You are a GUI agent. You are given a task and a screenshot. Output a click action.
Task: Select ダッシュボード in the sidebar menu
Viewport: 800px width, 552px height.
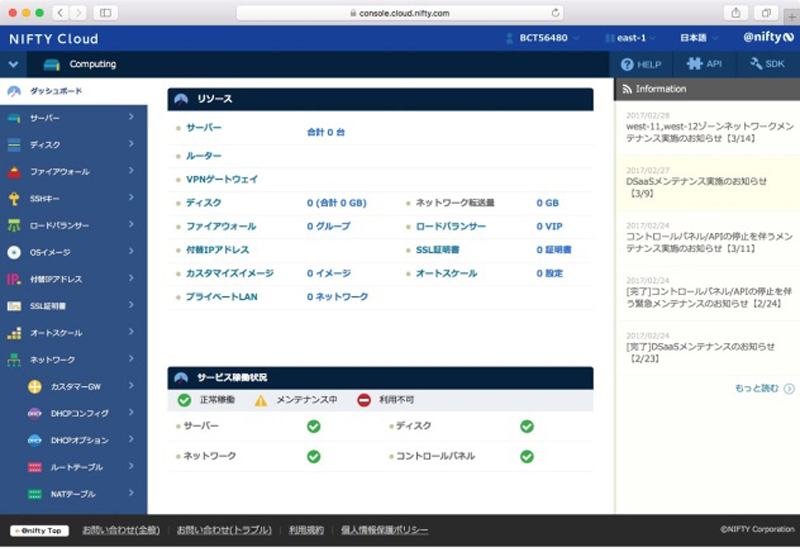73,91
